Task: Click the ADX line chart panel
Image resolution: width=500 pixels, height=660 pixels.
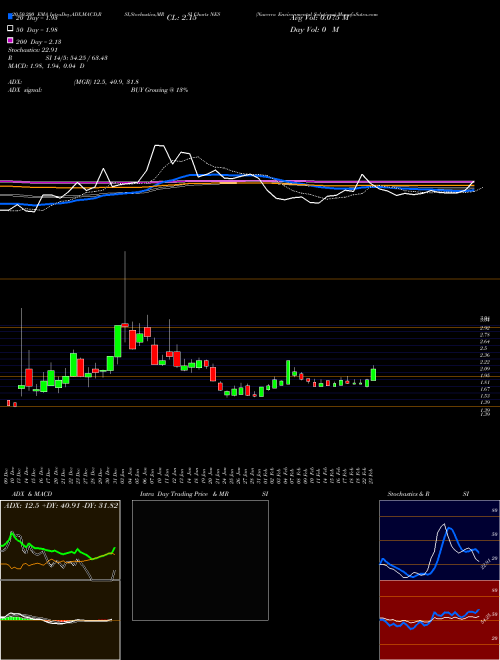Action: (61, 540)
